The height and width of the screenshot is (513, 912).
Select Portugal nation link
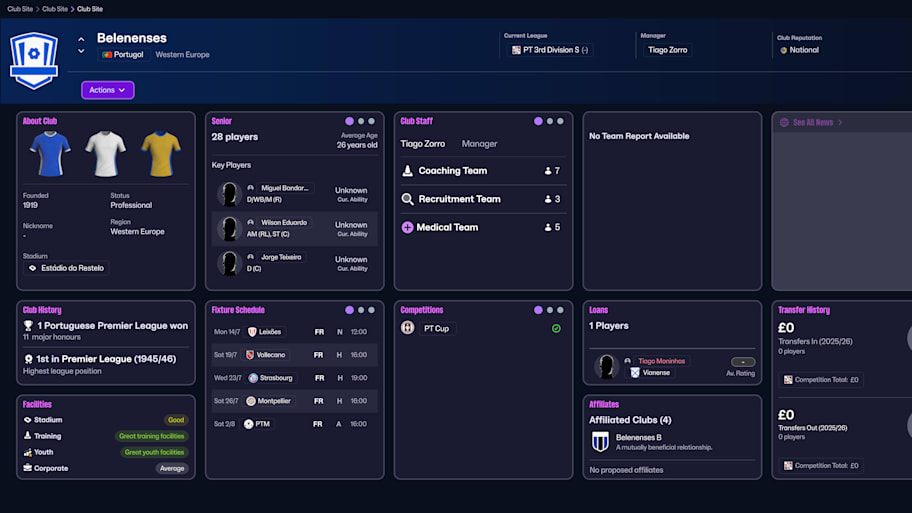click(x=123, y=55)
